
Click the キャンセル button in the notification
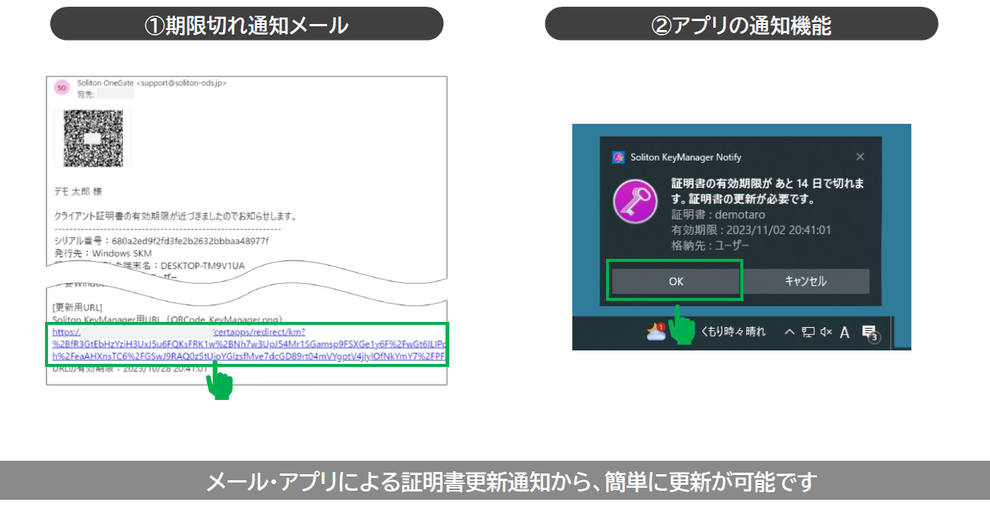806,281
